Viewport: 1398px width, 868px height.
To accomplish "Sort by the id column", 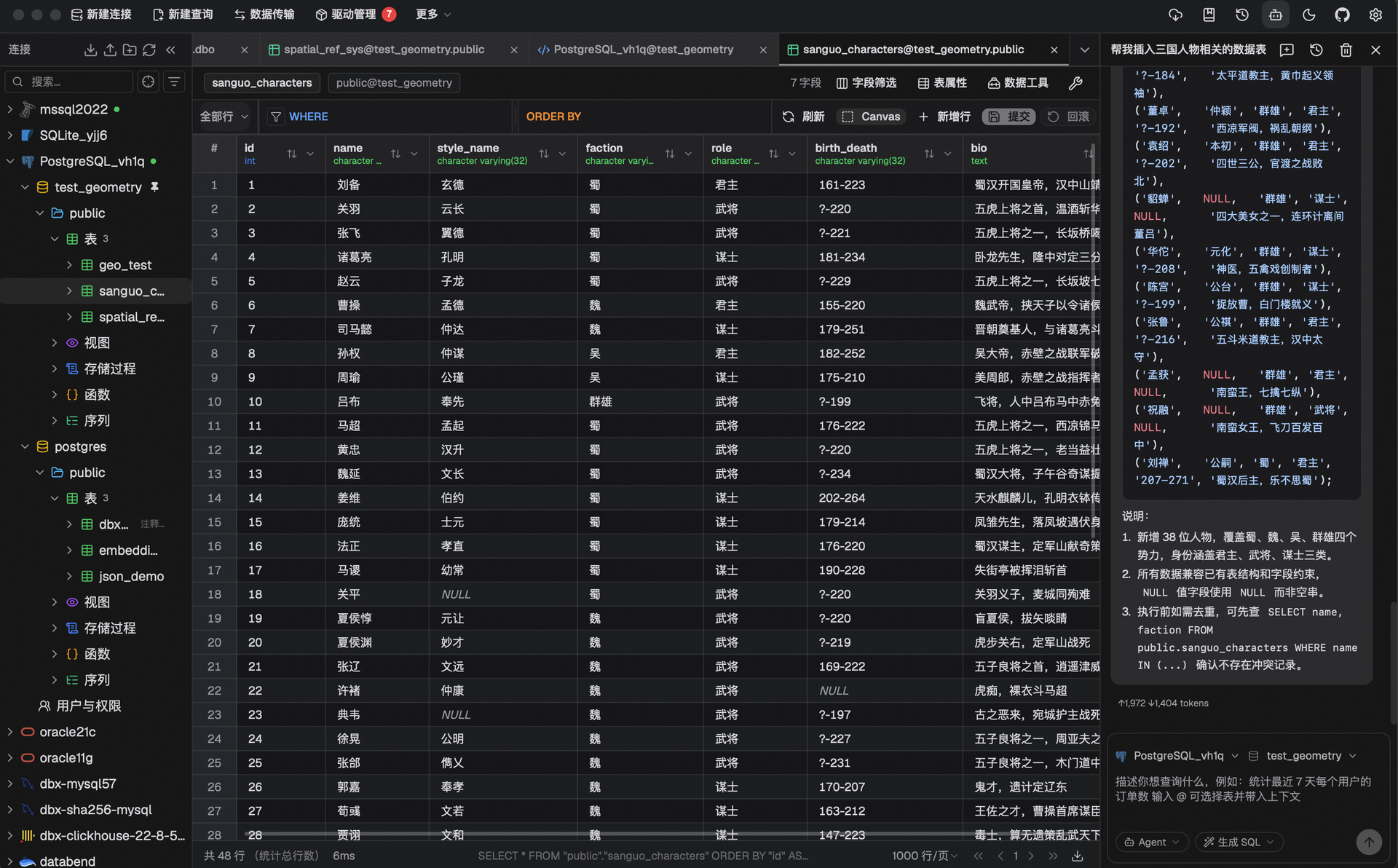I will pos(292,154).
